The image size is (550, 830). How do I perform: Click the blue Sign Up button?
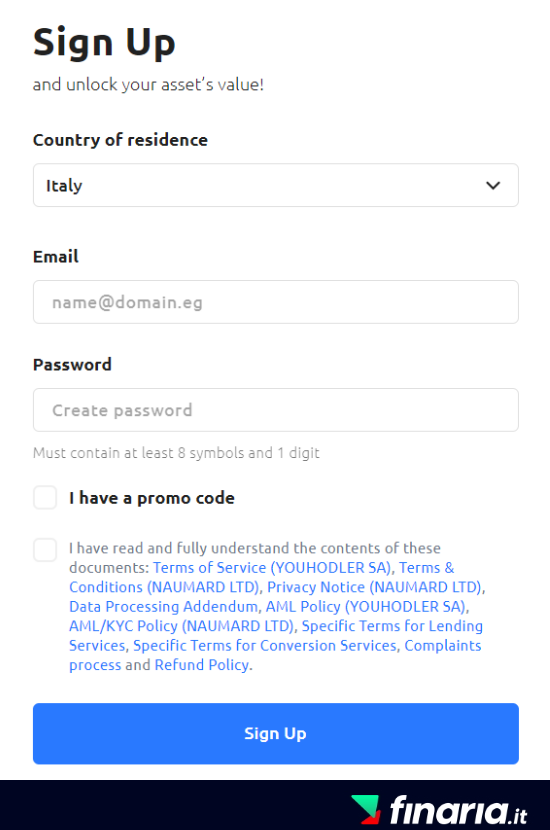coord(275,734)
